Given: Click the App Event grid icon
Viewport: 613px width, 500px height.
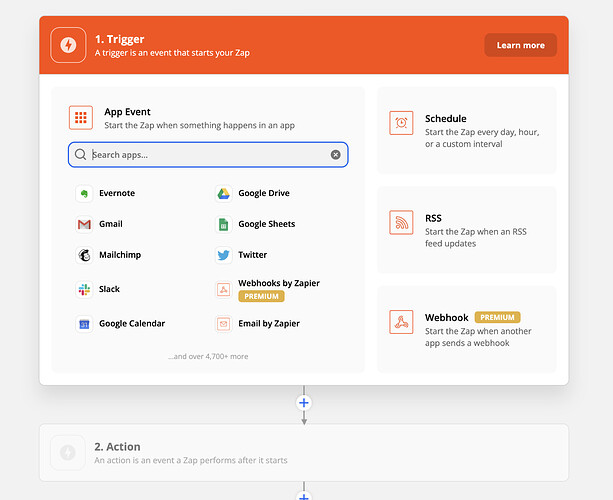Looking at the screenshot, I should pyautogui.click(x=81, y=117).
